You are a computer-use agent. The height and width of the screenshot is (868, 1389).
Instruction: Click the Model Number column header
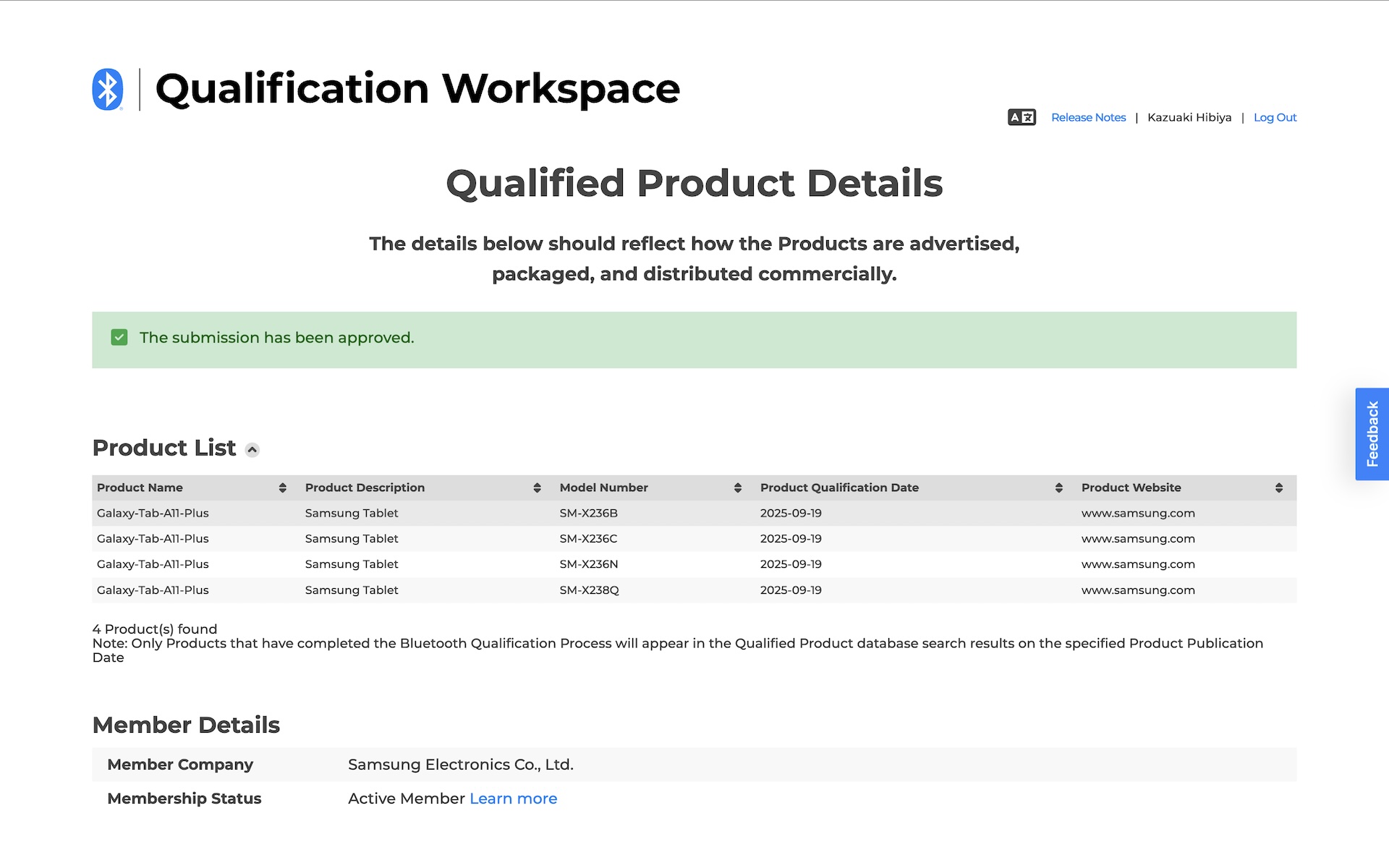[603, 488]
